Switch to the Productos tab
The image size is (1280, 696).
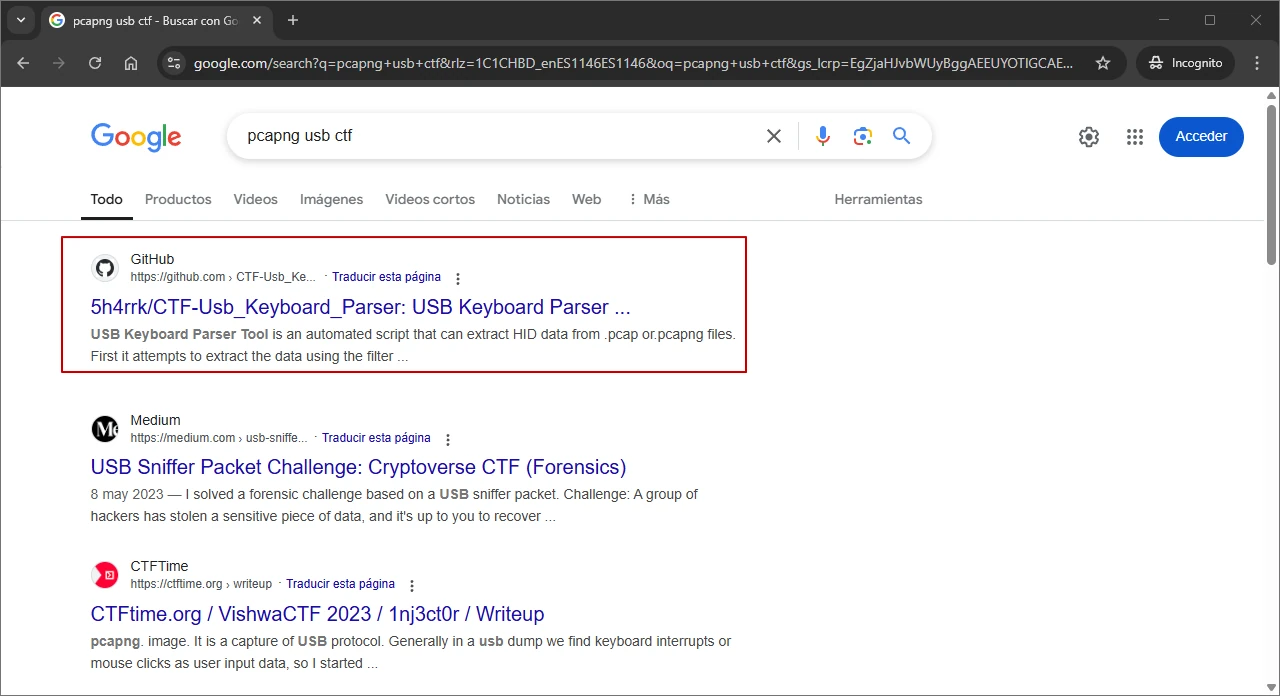pyautogui.click(x=178, y=199)
